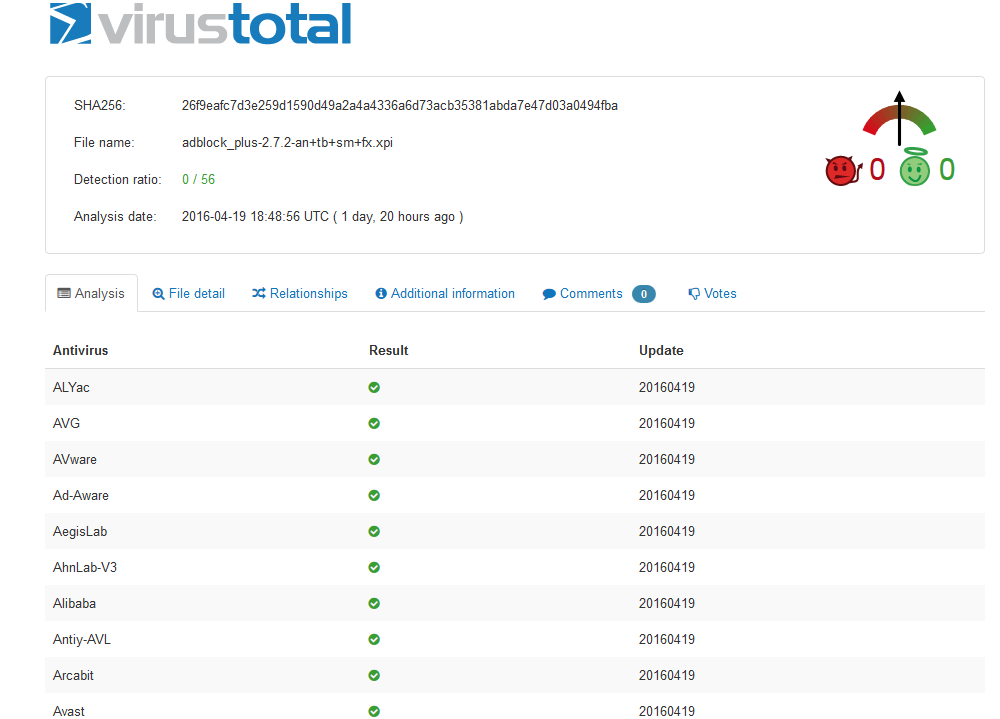Click the red malicious vote count 0
This screenshot has width=1000, height=719.
(x=878, y=170)
